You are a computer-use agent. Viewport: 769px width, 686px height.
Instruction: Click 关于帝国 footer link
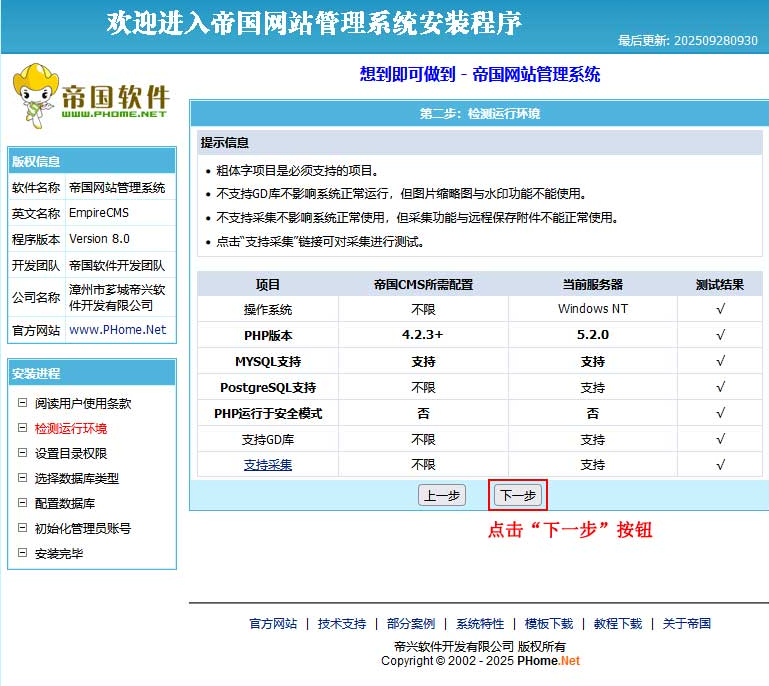[687, 623]
